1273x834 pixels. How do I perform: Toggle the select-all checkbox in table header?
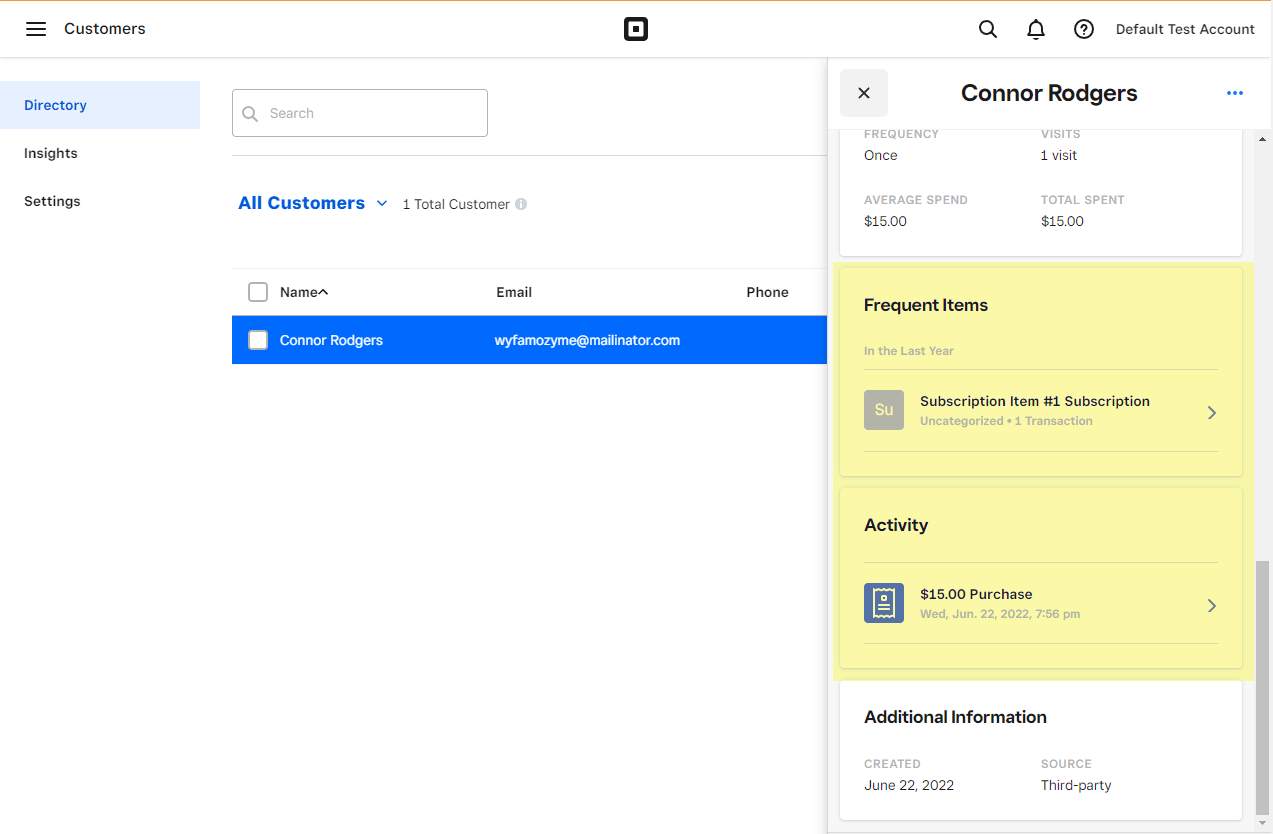[258, 292]
